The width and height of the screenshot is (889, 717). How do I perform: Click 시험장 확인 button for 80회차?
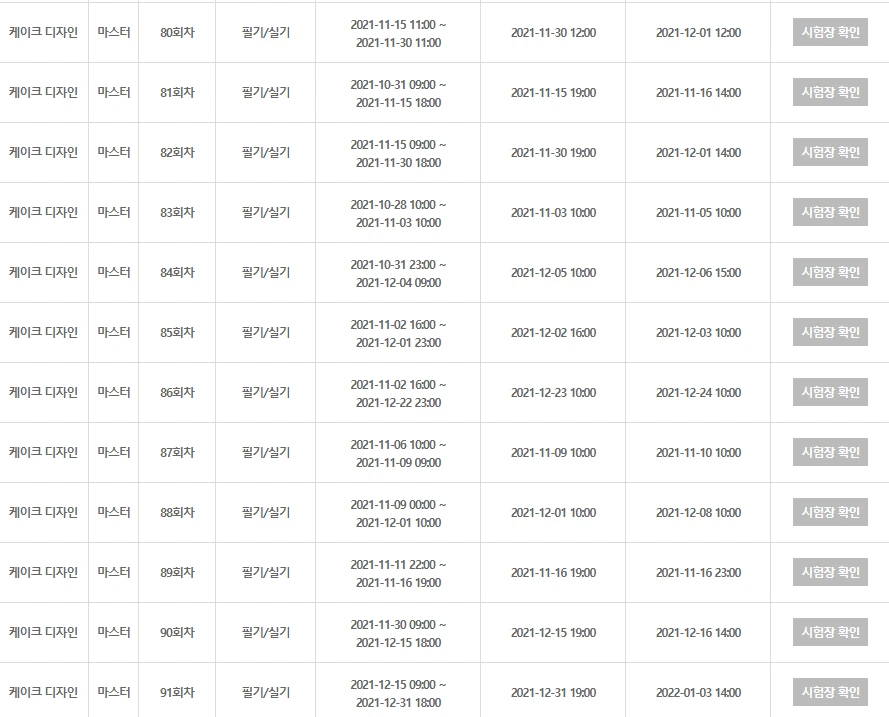coord(830,32)
